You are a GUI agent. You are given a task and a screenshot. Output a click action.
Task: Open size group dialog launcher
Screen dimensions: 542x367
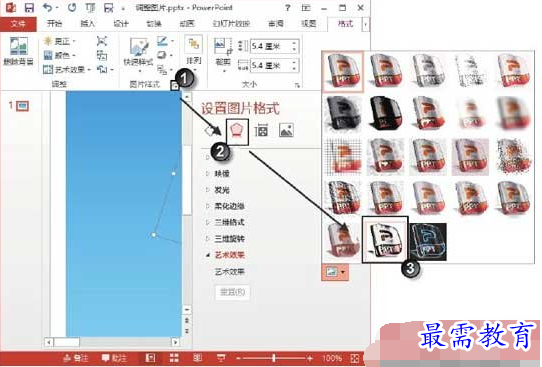click(x=297, y=85)
